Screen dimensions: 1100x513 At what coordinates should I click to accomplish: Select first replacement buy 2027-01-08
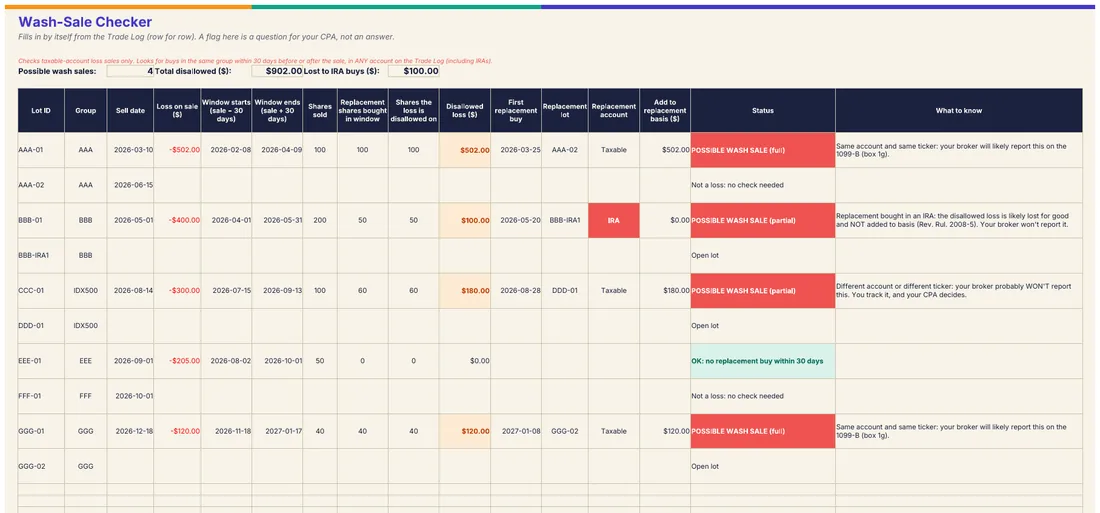coord(516,431)
